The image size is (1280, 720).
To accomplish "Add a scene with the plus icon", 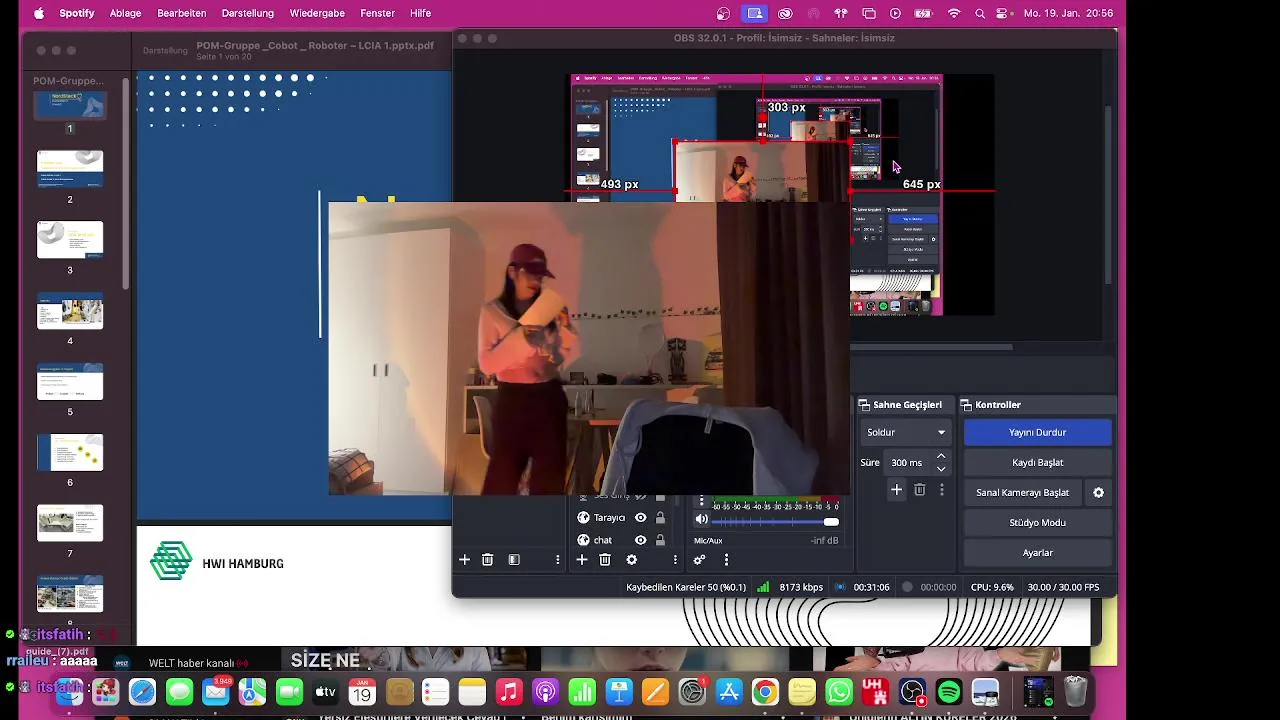I will (x=464, y=560).
